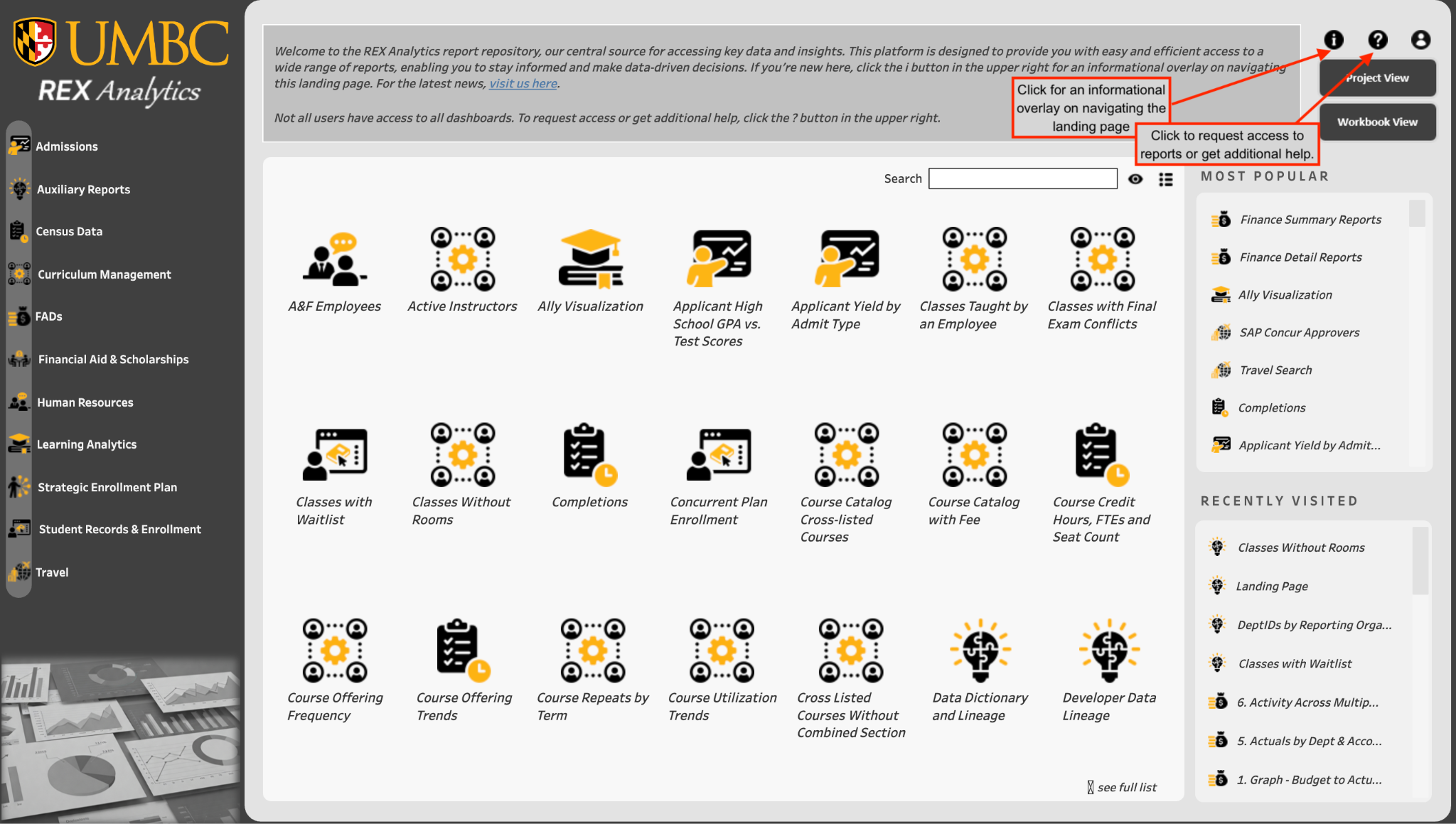Open the Developer Data Lineage lightbulb icon
Screen dimensions: 1456x824
pos(1109,650)
